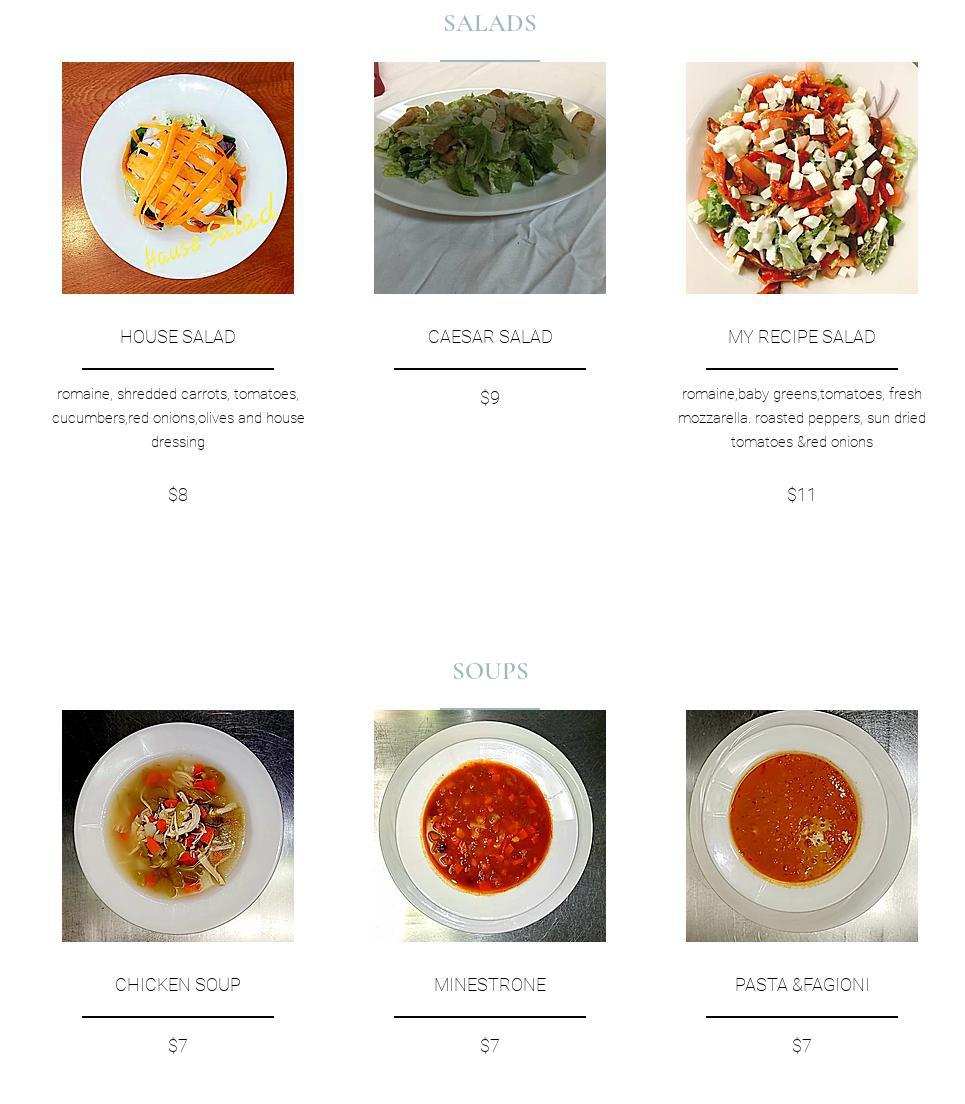Viewport: 965px width, 1104px height.
Task: Select the SALADS section heading
Action: click(490, 23)
